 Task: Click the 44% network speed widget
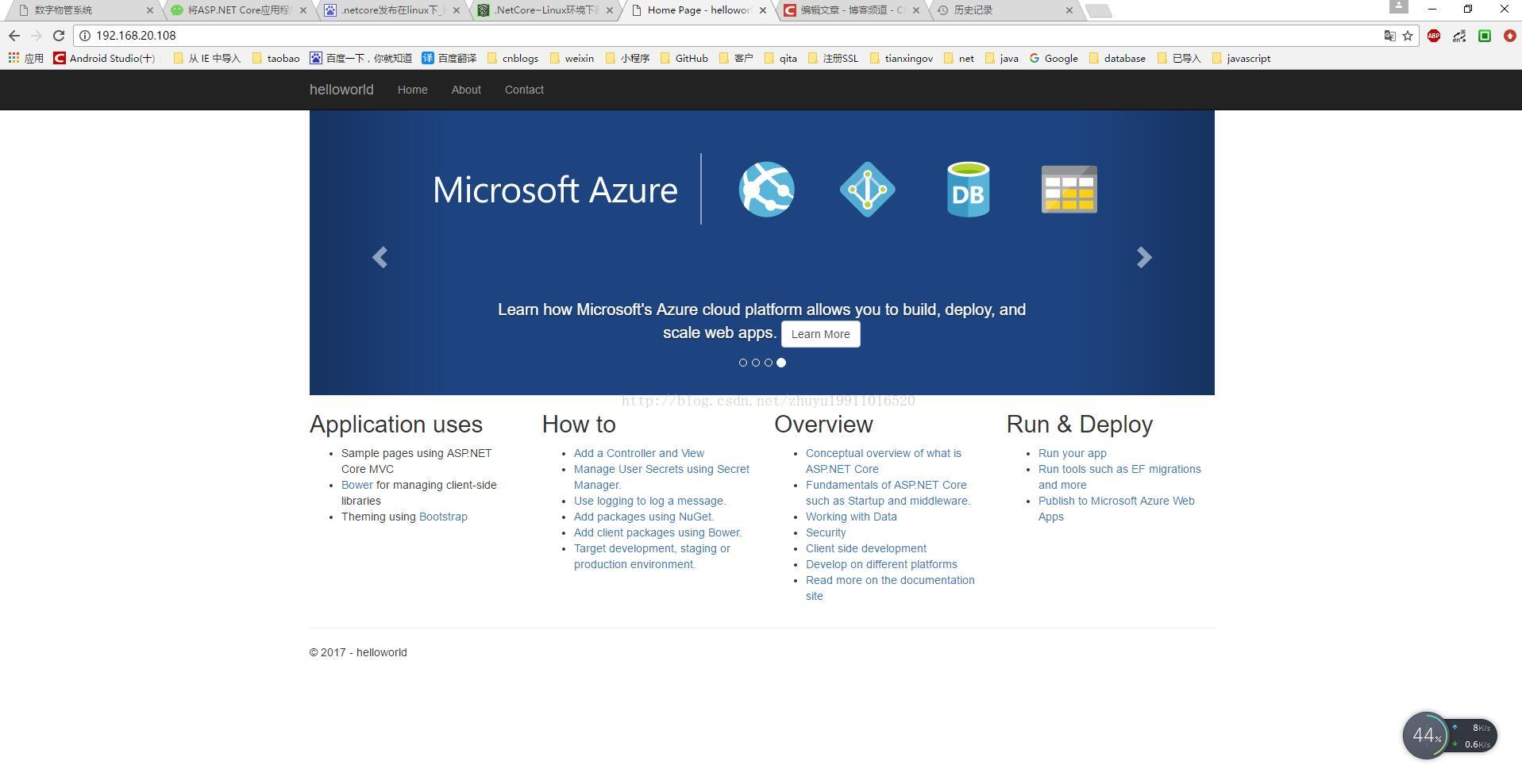pyautogui.click(x=1449, y=736)
